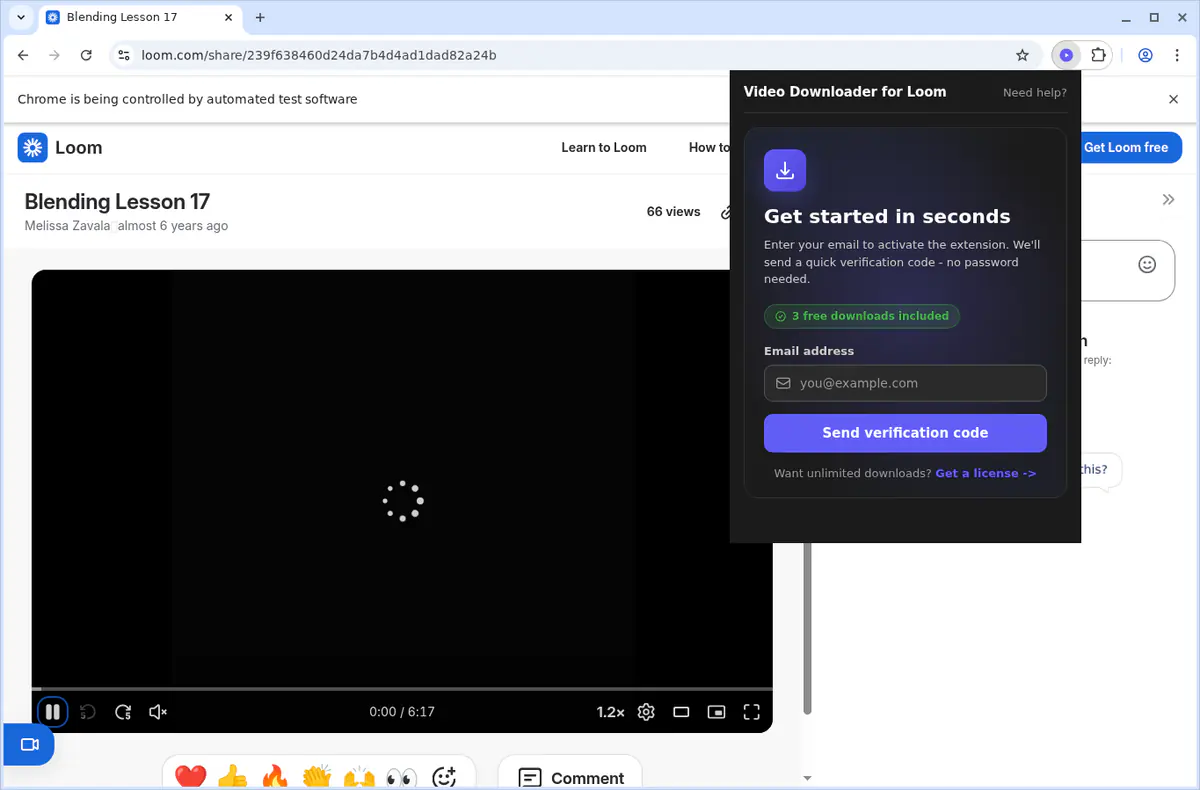Click the Need help? link

(1035, 93)
